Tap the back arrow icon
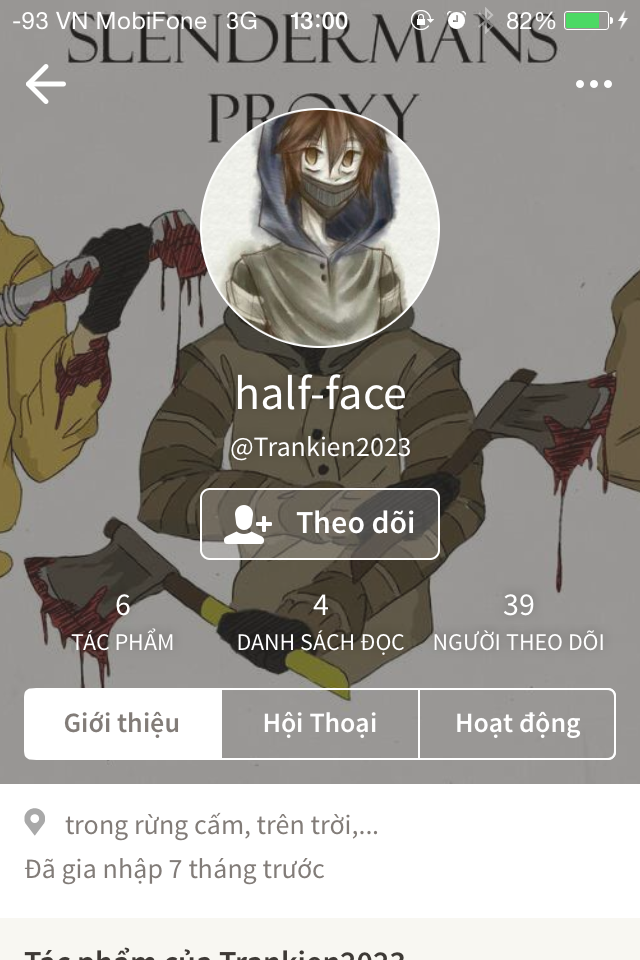This screenshot has height=960, width=640. pyautogui.click(x=45, y=84)
